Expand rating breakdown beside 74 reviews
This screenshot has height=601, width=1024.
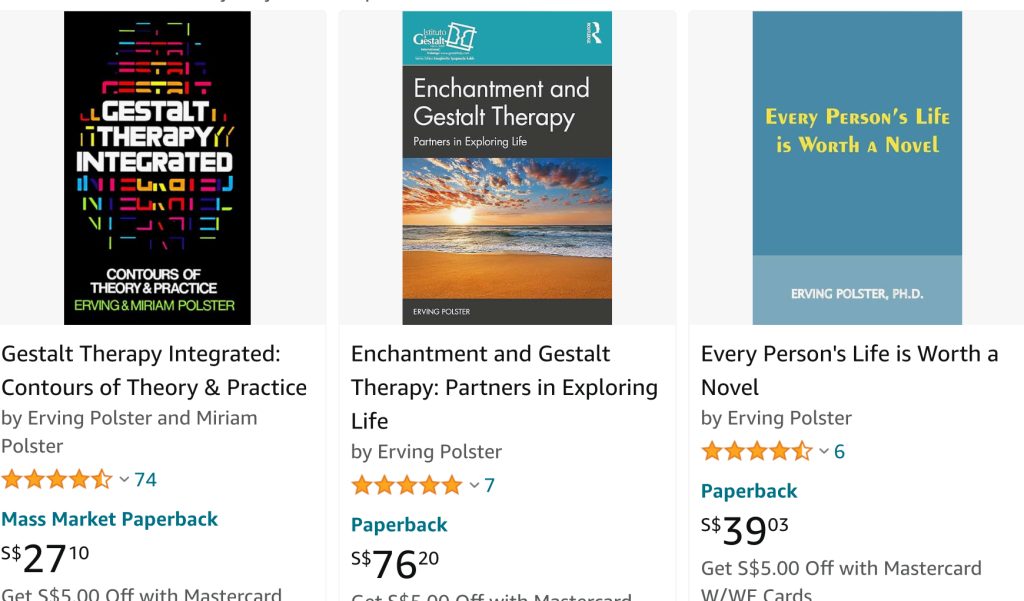point(124,480)
